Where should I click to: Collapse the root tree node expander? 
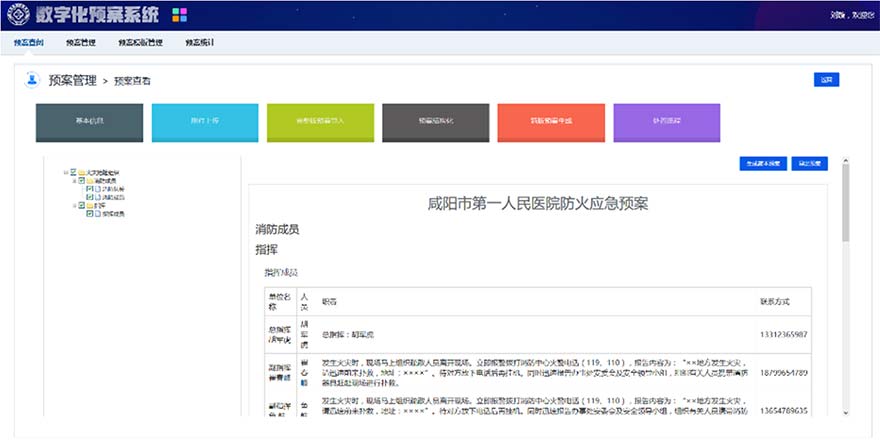point(65,172)
